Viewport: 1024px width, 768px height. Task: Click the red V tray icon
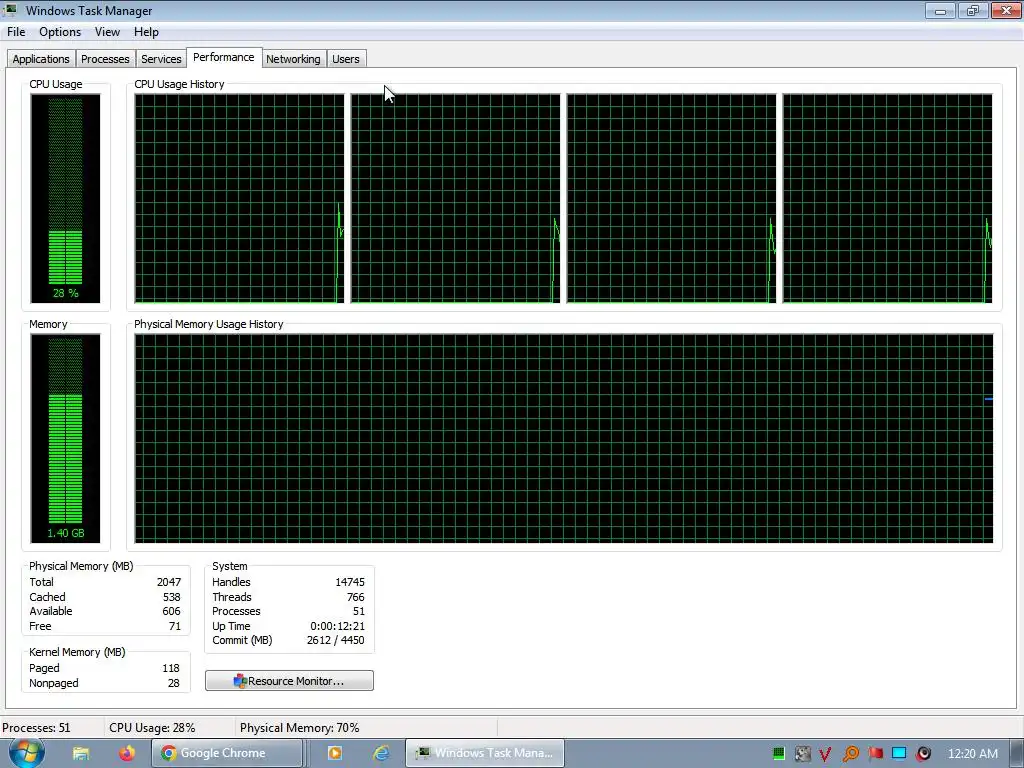coord(825,754)
